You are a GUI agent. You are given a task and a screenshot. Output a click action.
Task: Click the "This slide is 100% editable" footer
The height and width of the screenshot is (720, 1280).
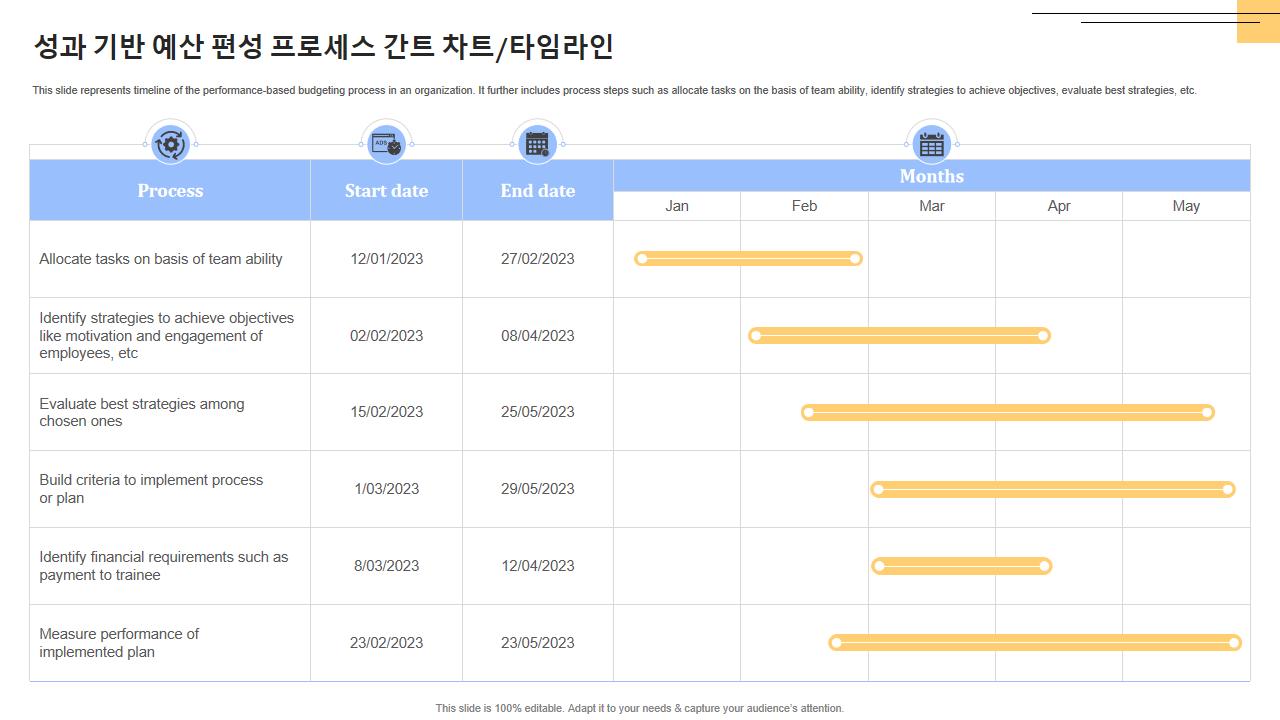pyautogui.click(x=640, y=708)
